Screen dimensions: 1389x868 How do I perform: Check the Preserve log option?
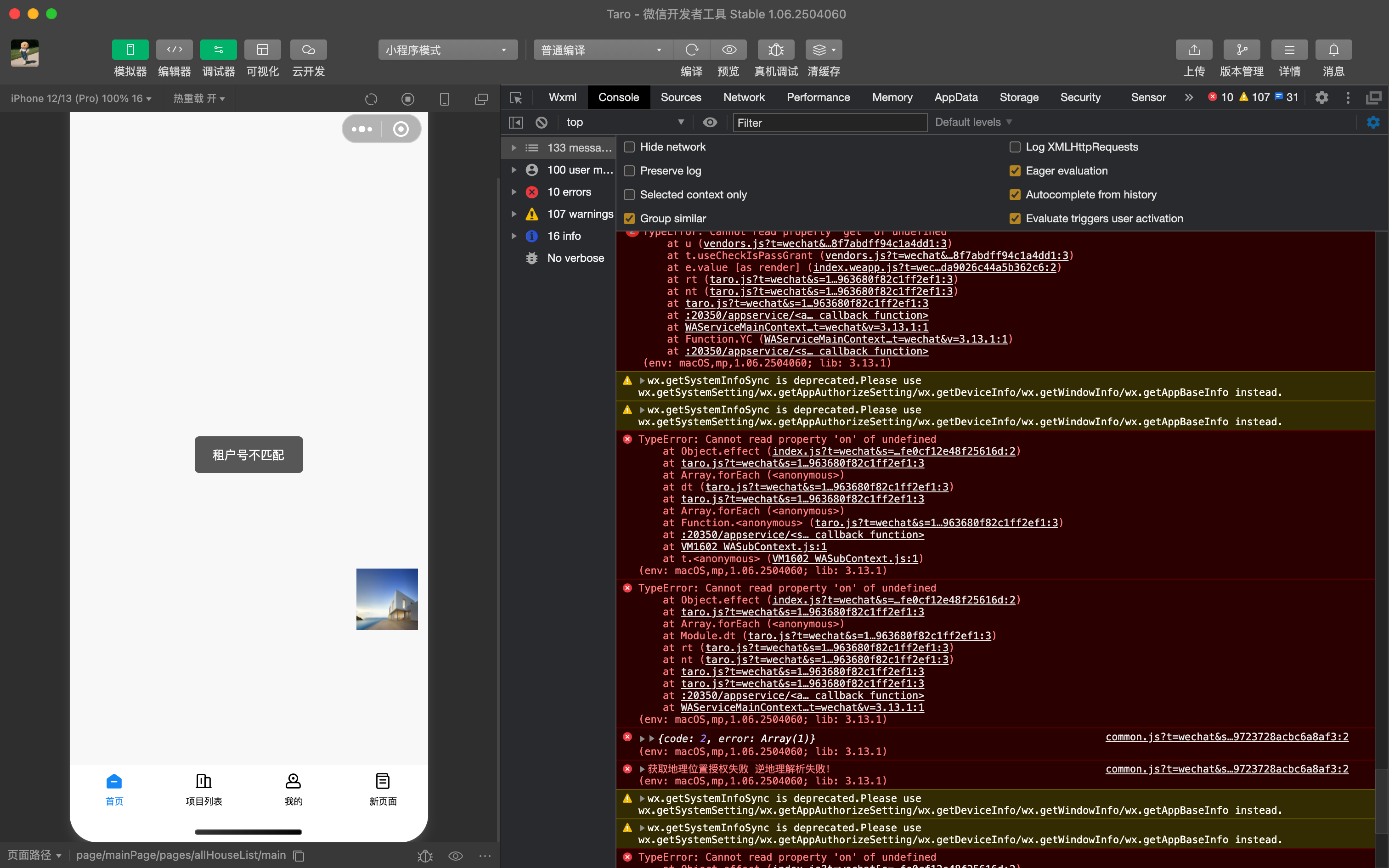point(629,171)
